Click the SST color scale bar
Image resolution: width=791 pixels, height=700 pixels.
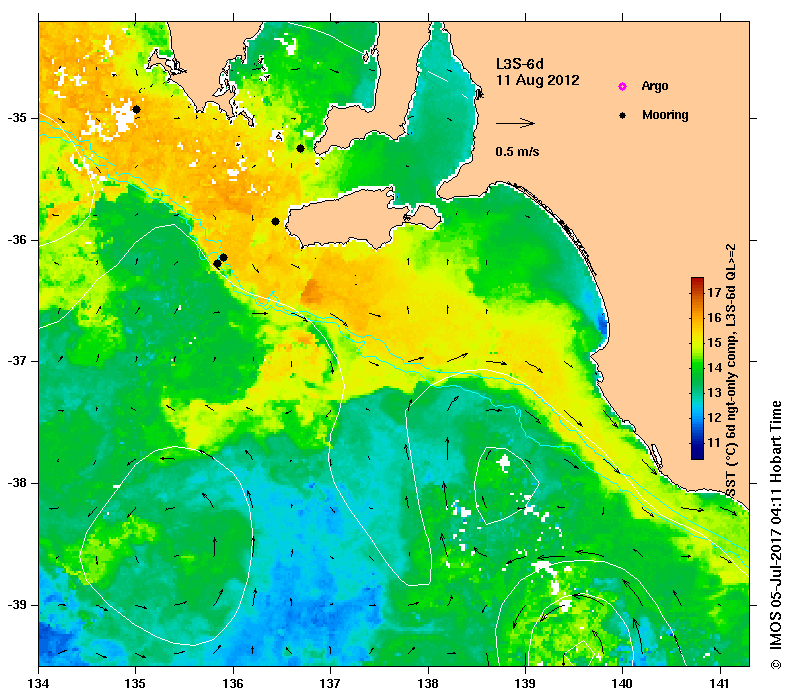pyautogui.click(x=697, y=368)
